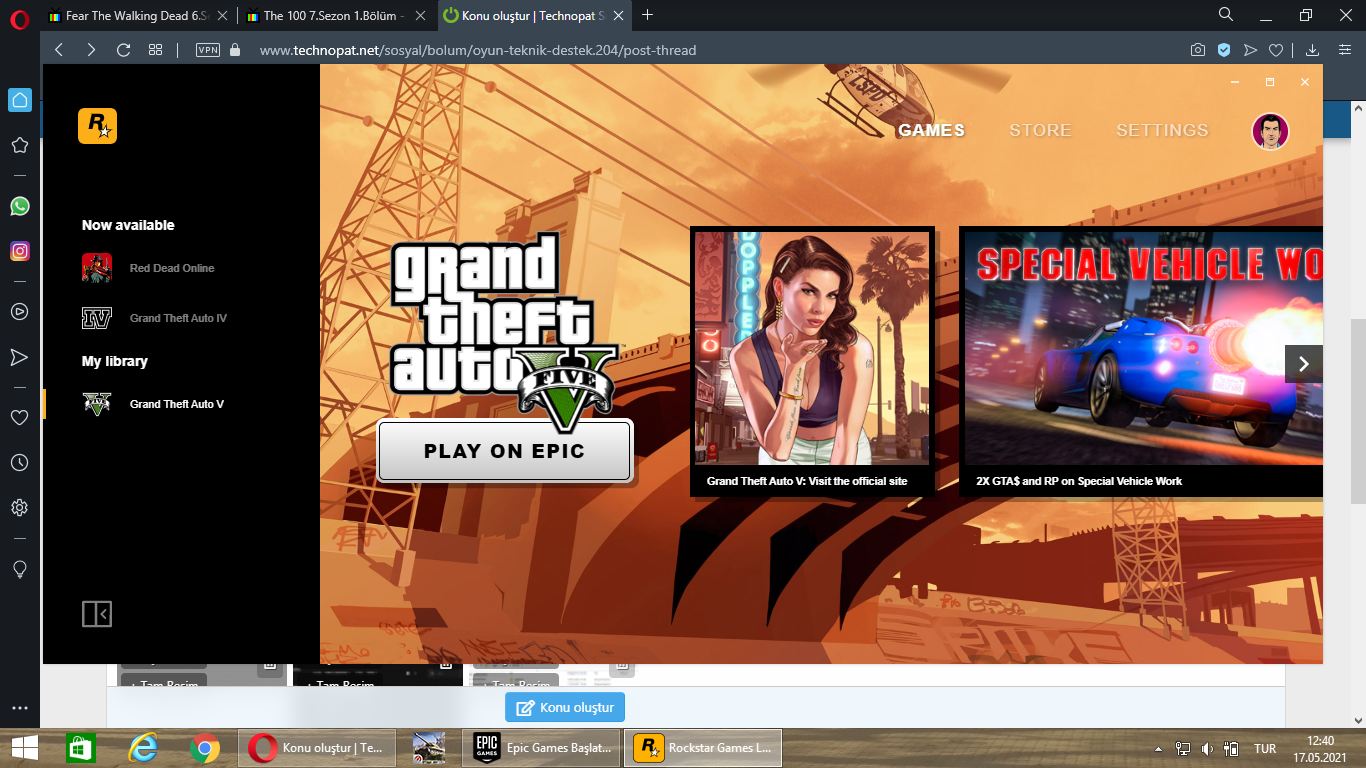Show hidden system tray icons
The height and width of the screenshot is (768, 1366).
pos(1159,748)
